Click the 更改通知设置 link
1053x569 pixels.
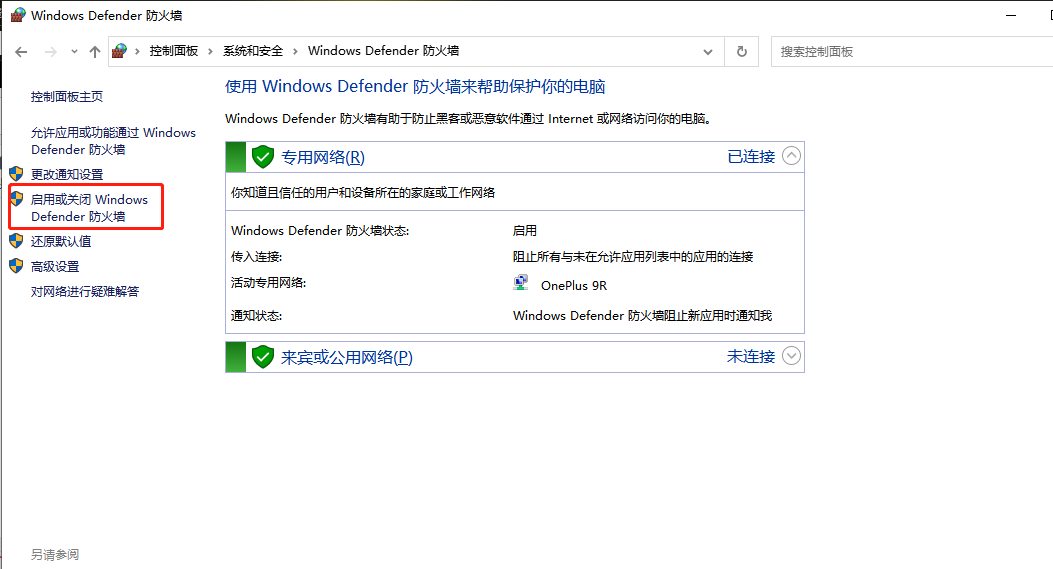[67, 175]
